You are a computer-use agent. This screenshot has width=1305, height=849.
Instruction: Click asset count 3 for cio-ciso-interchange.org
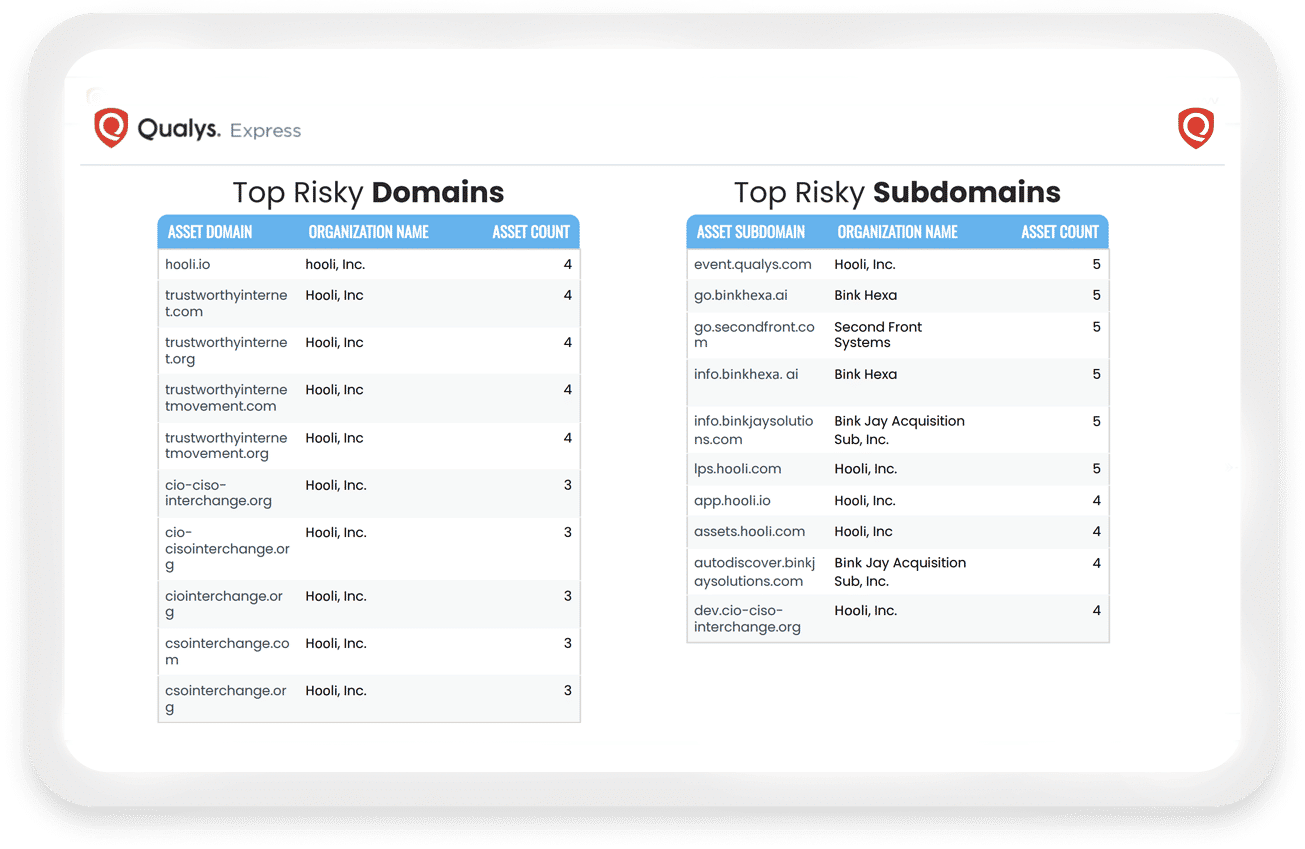point(568,485)
